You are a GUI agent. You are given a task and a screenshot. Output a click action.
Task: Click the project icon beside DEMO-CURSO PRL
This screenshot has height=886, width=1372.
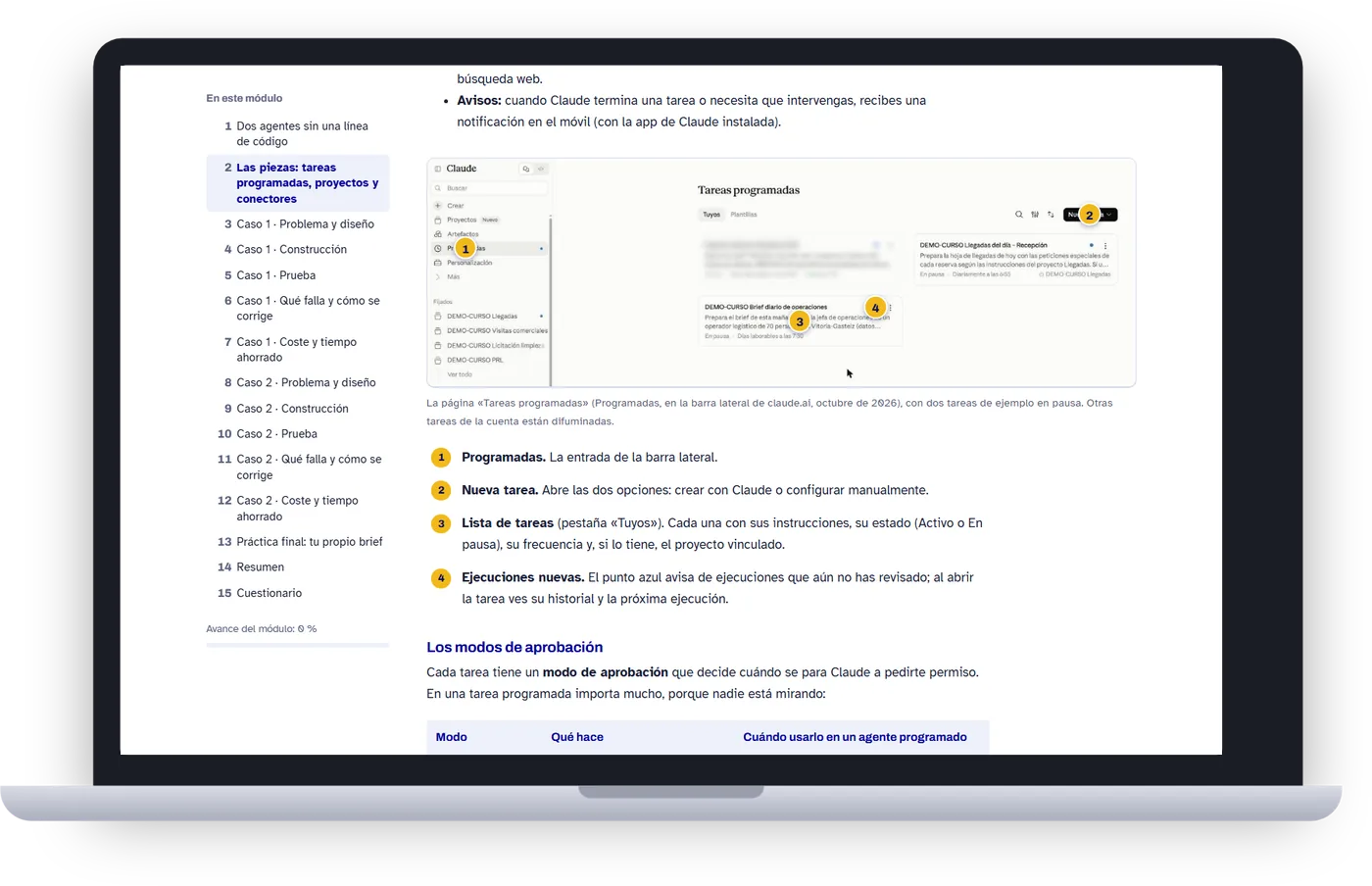tap(438, 360)
